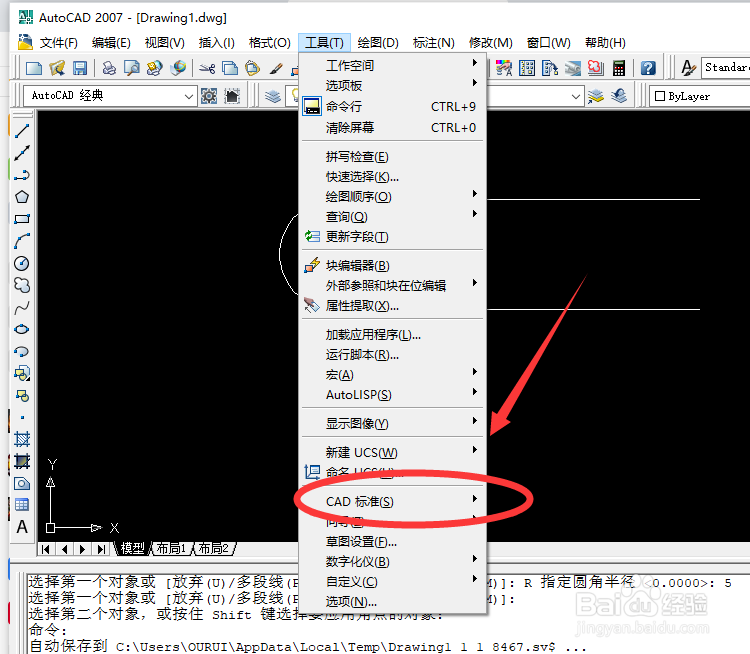750x654 pixels.
Task: Click the Print icon
Action: pos(109,68)
